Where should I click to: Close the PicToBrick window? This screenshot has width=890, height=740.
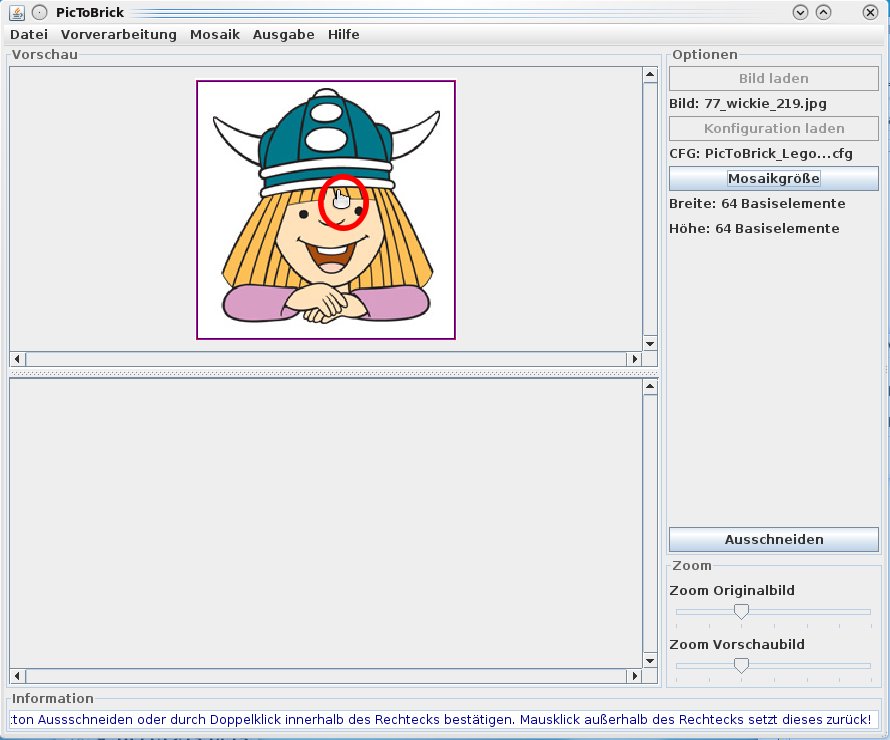(870, 12)
